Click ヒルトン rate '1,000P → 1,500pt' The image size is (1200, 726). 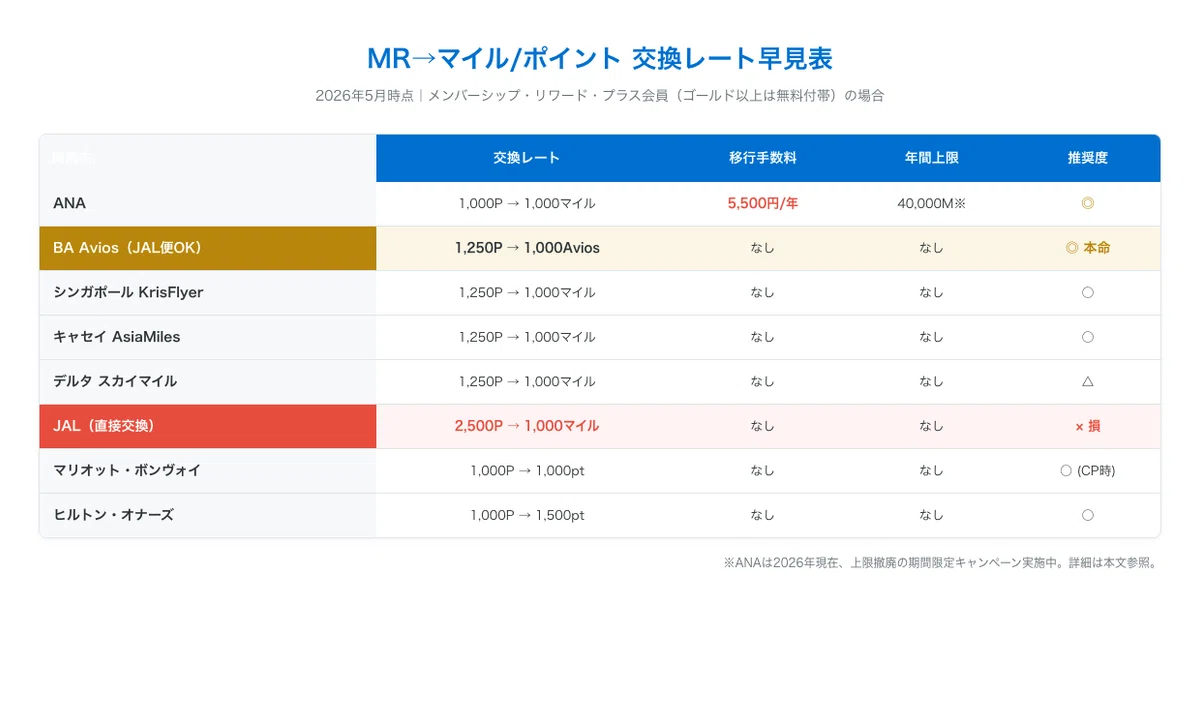click(x=527, y=515)
